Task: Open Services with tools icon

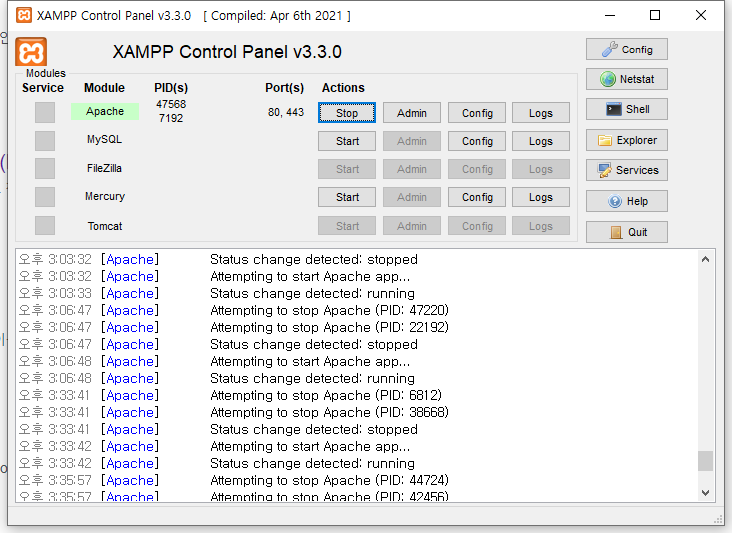Action: pos(626,170)
